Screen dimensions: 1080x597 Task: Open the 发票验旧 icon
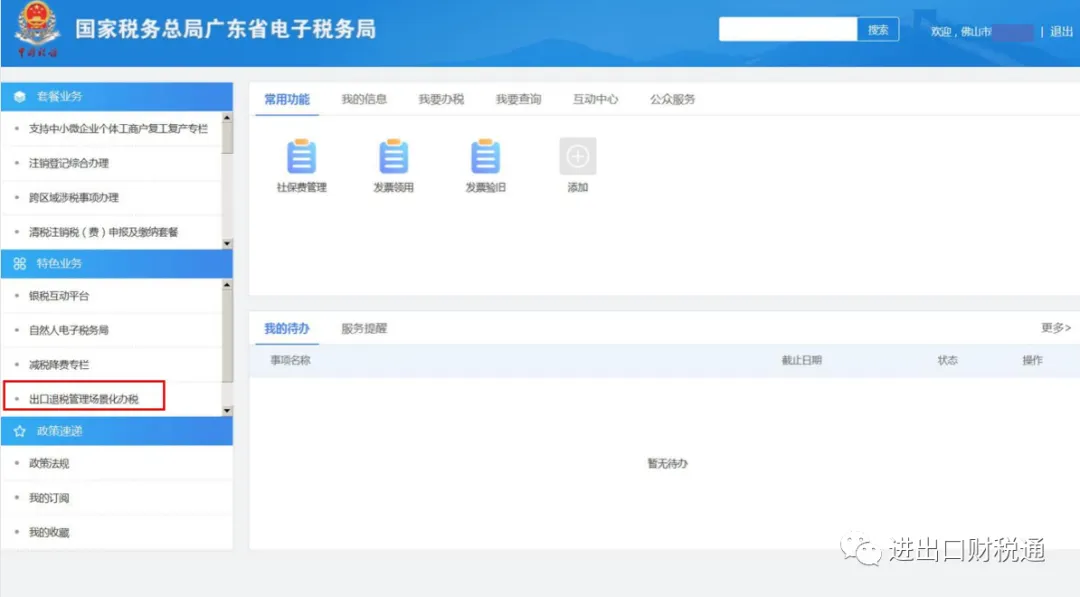click(x=485, y=157)
